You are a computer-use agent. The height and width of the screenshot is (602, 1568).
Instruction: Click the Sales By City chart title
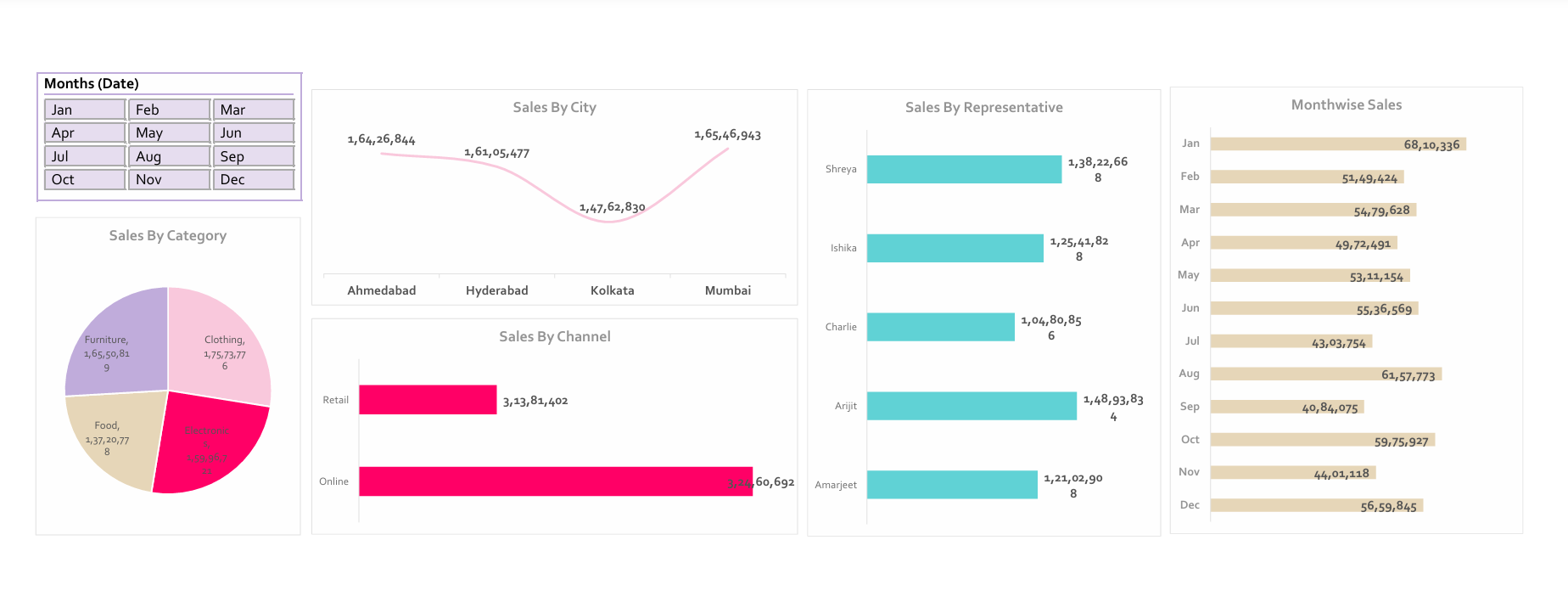point(553,107)
